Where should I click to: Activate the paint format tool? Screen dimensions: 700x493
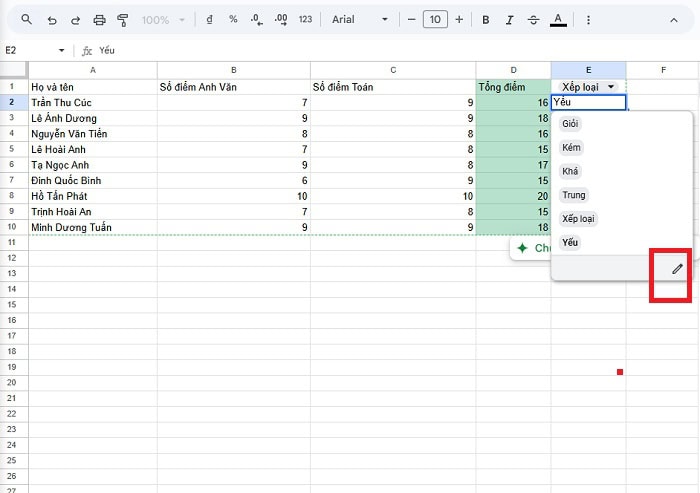(x=122, y=19)
